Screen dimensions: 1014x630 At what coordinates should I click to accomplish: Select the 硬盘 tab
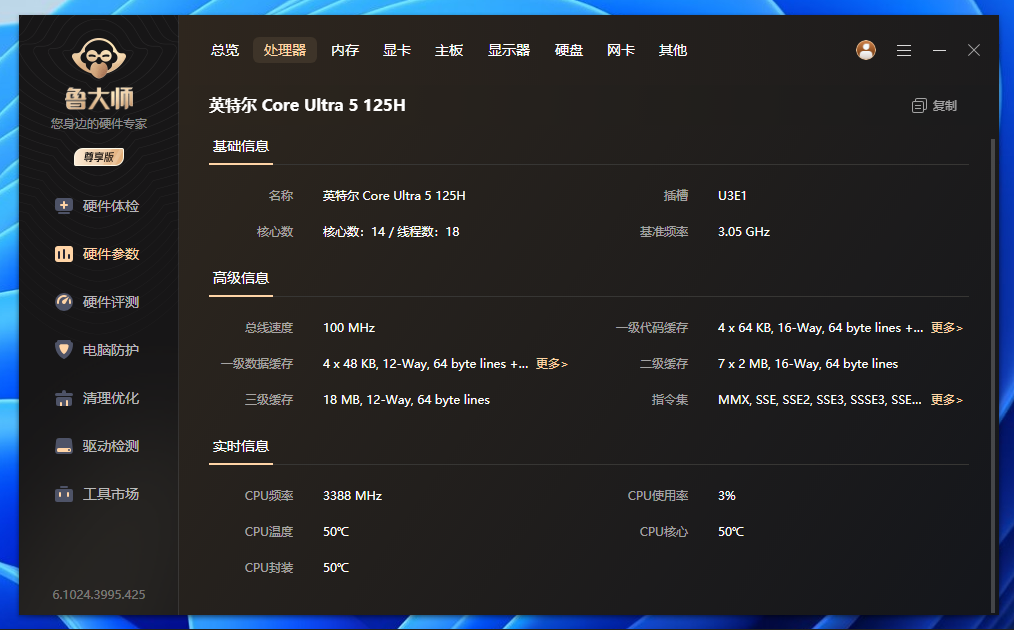tap(569, 50)
